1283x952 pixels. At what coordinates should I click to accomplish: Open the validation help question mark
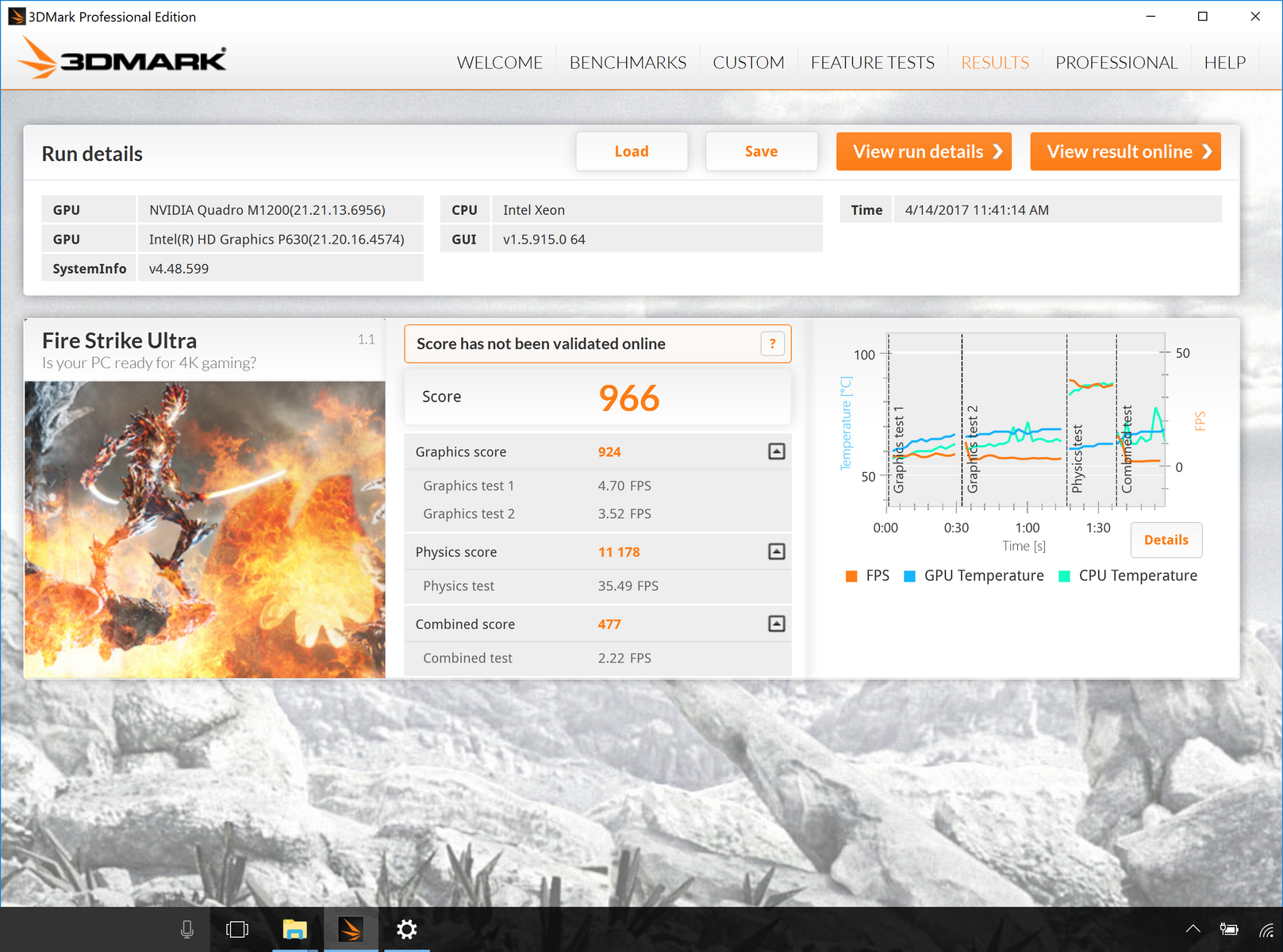772,344
